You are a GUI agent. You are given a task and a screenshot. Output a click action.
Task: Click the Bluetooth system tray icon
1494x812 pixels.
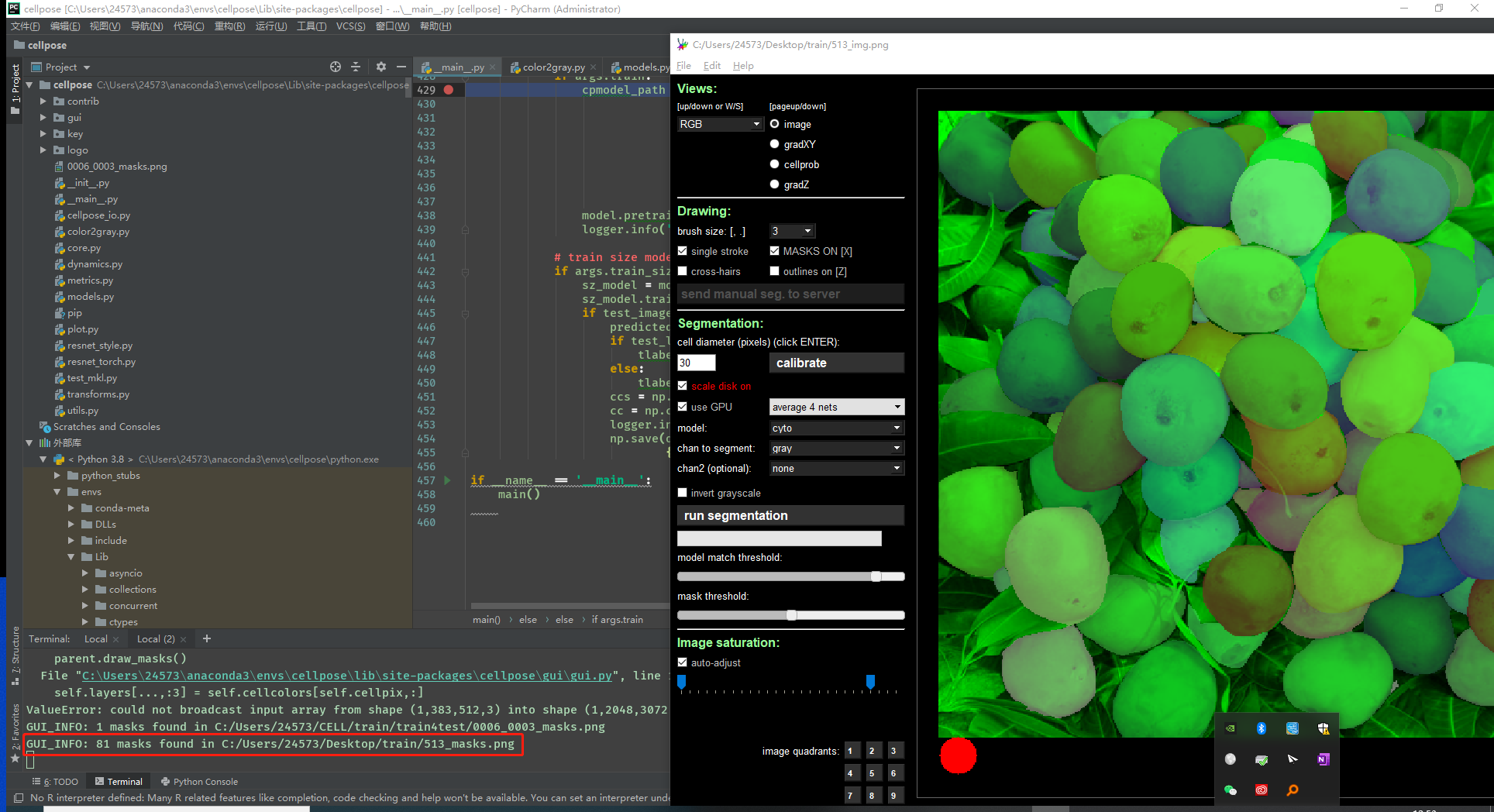[1262, 728]
